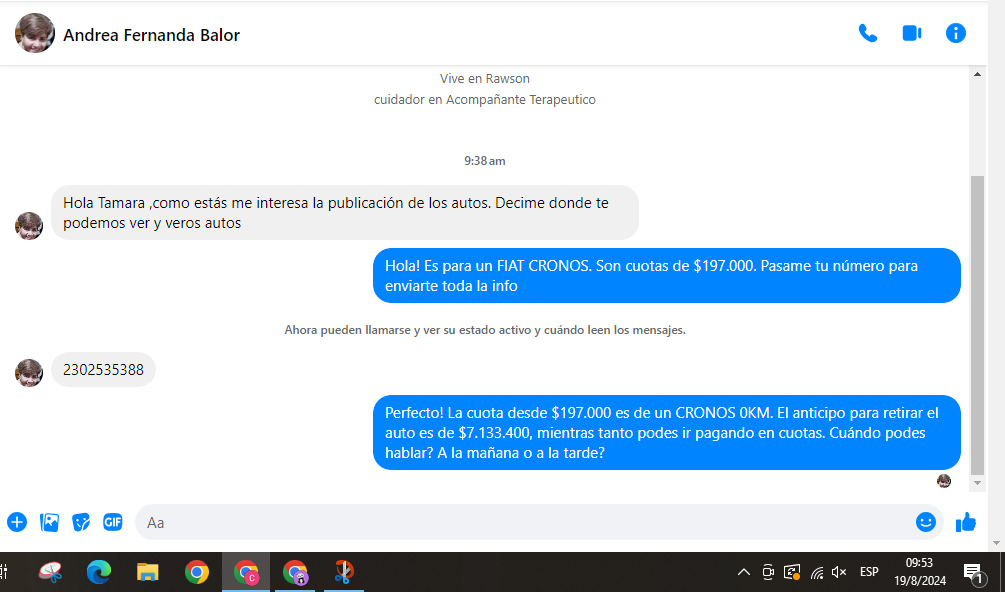Open the ESP keyboard language selector

pyautogui.click(x=869, y=572)
